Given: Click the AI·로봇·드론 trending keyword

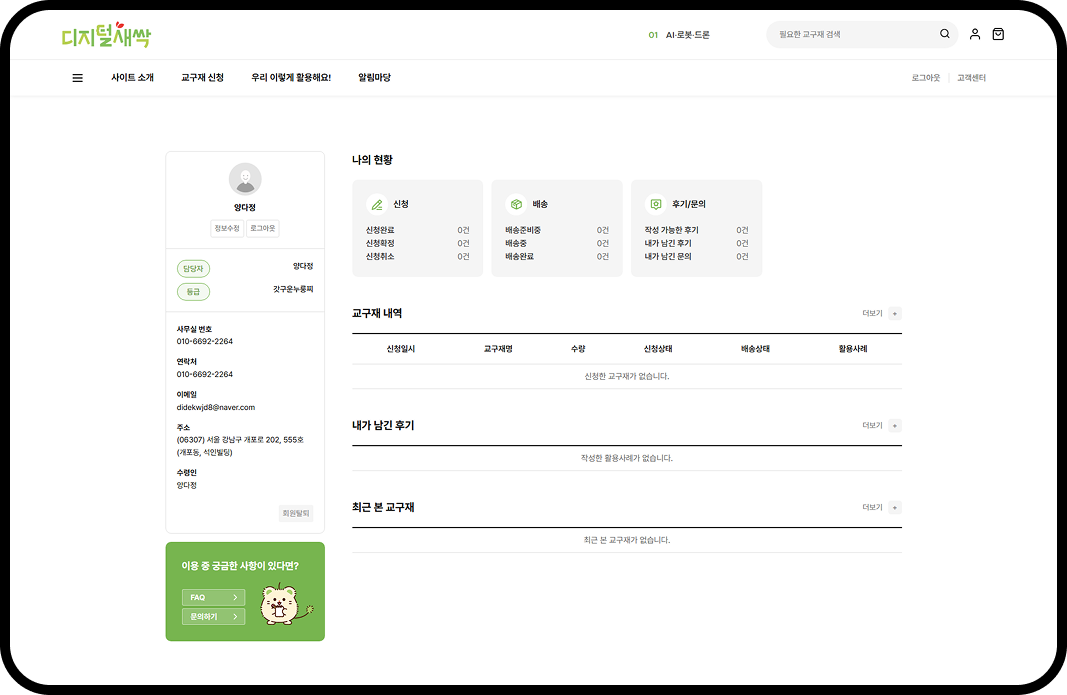Looking at the screenshot, I should coord(687,35).
